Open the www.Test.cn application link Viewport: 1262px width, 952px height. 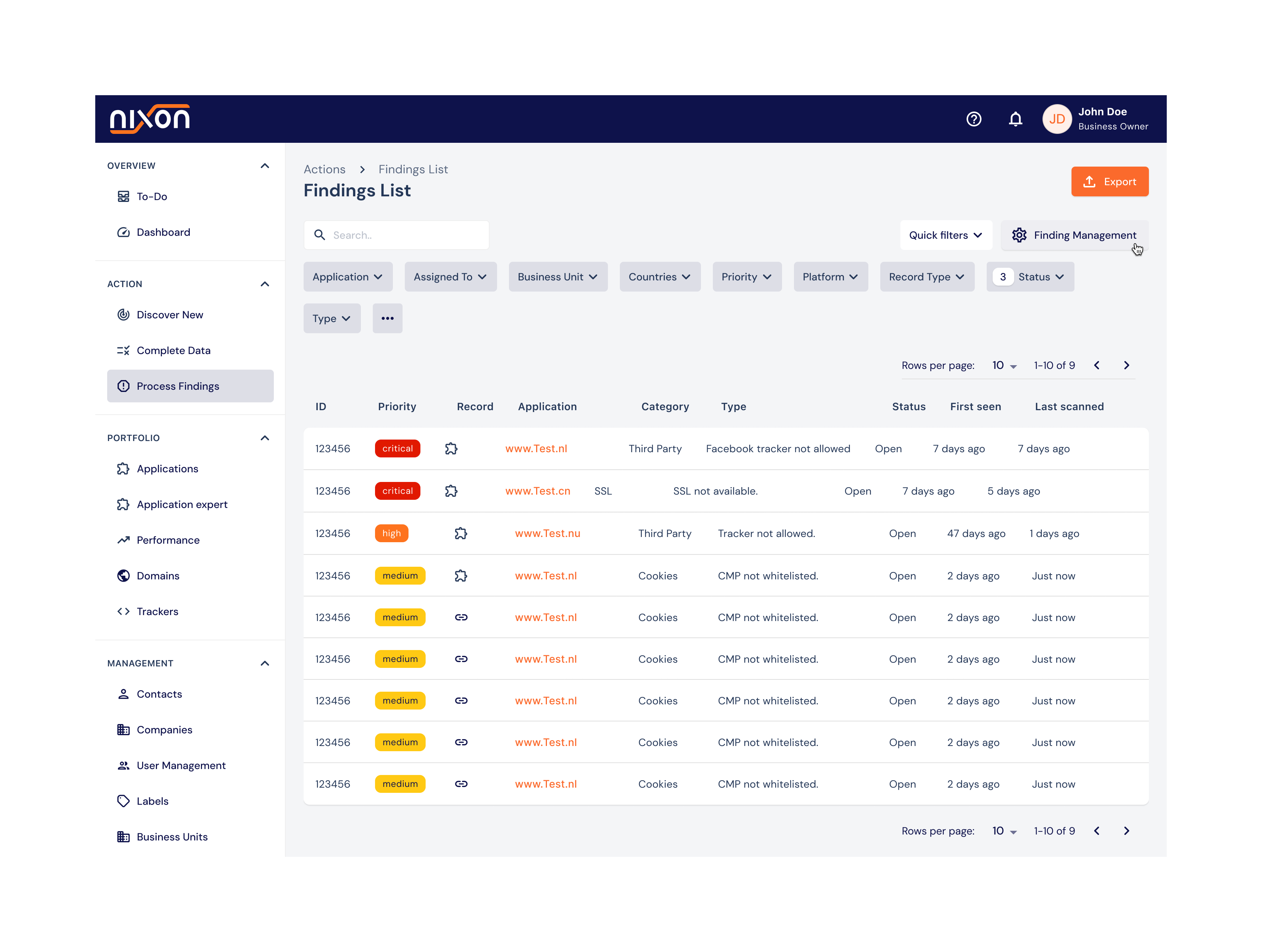coord(538,491)
